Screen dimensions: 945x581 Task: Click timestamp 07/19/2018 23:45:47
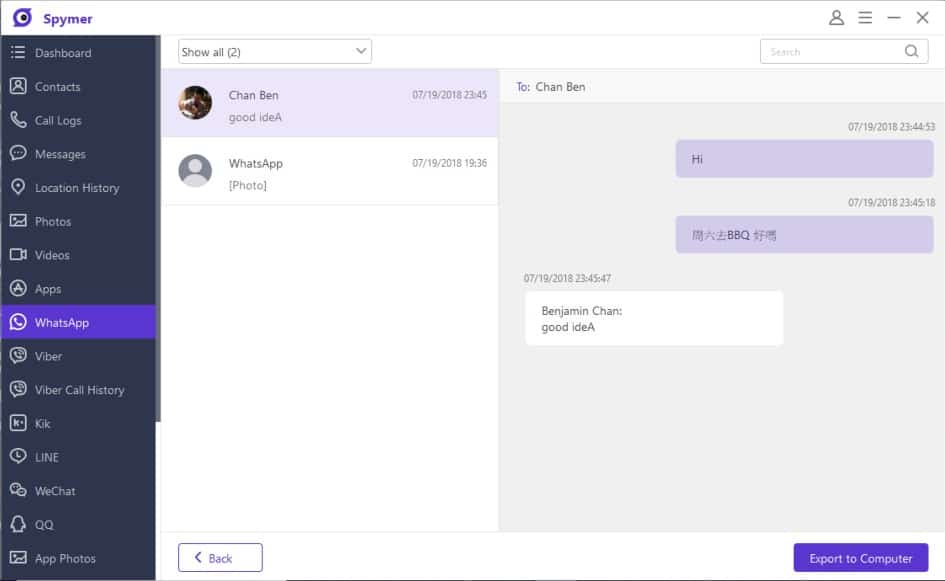tap(567, 278)
